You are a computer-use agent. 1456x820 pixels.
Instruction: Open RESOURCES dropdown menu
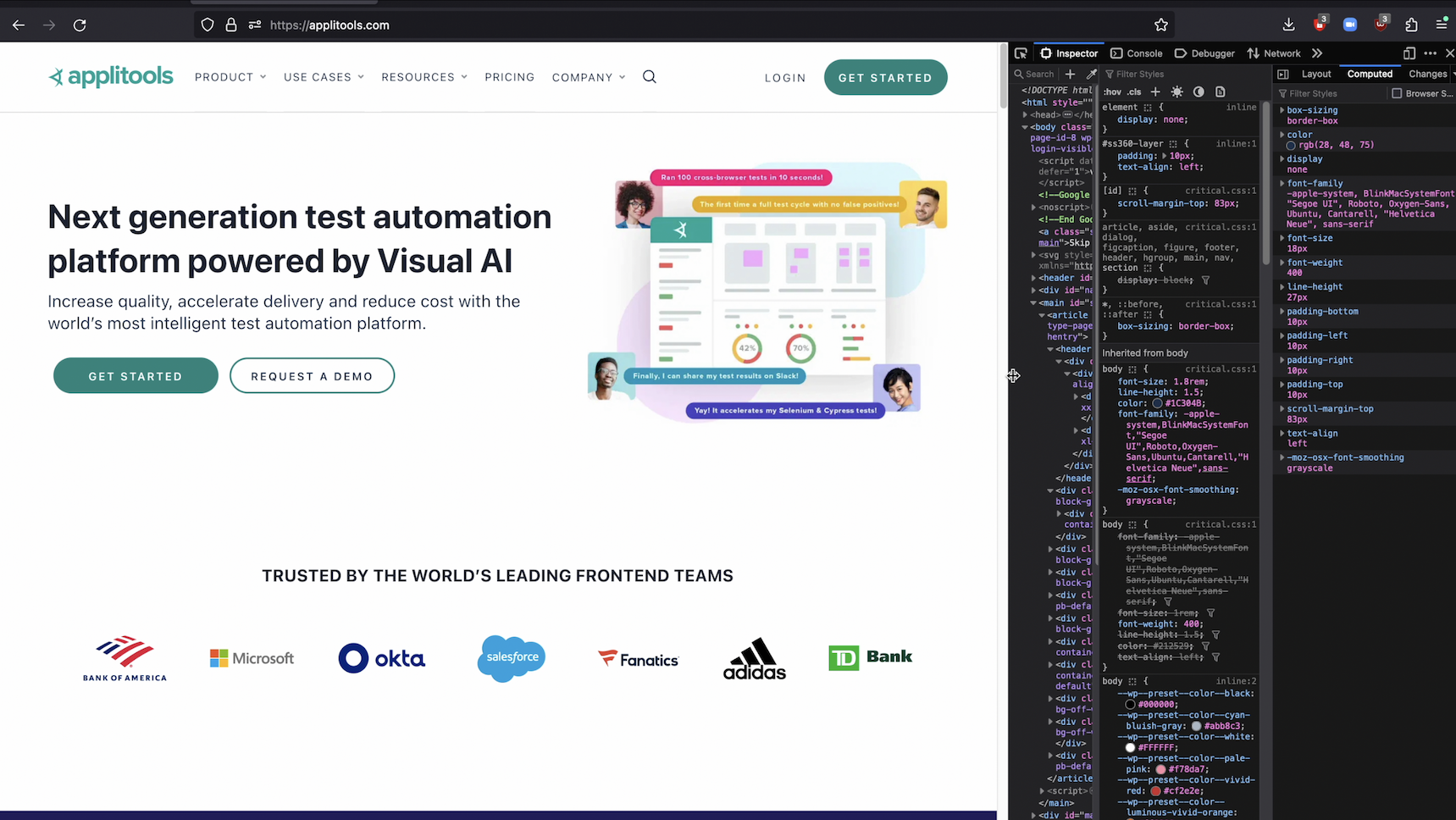[424, 77]
